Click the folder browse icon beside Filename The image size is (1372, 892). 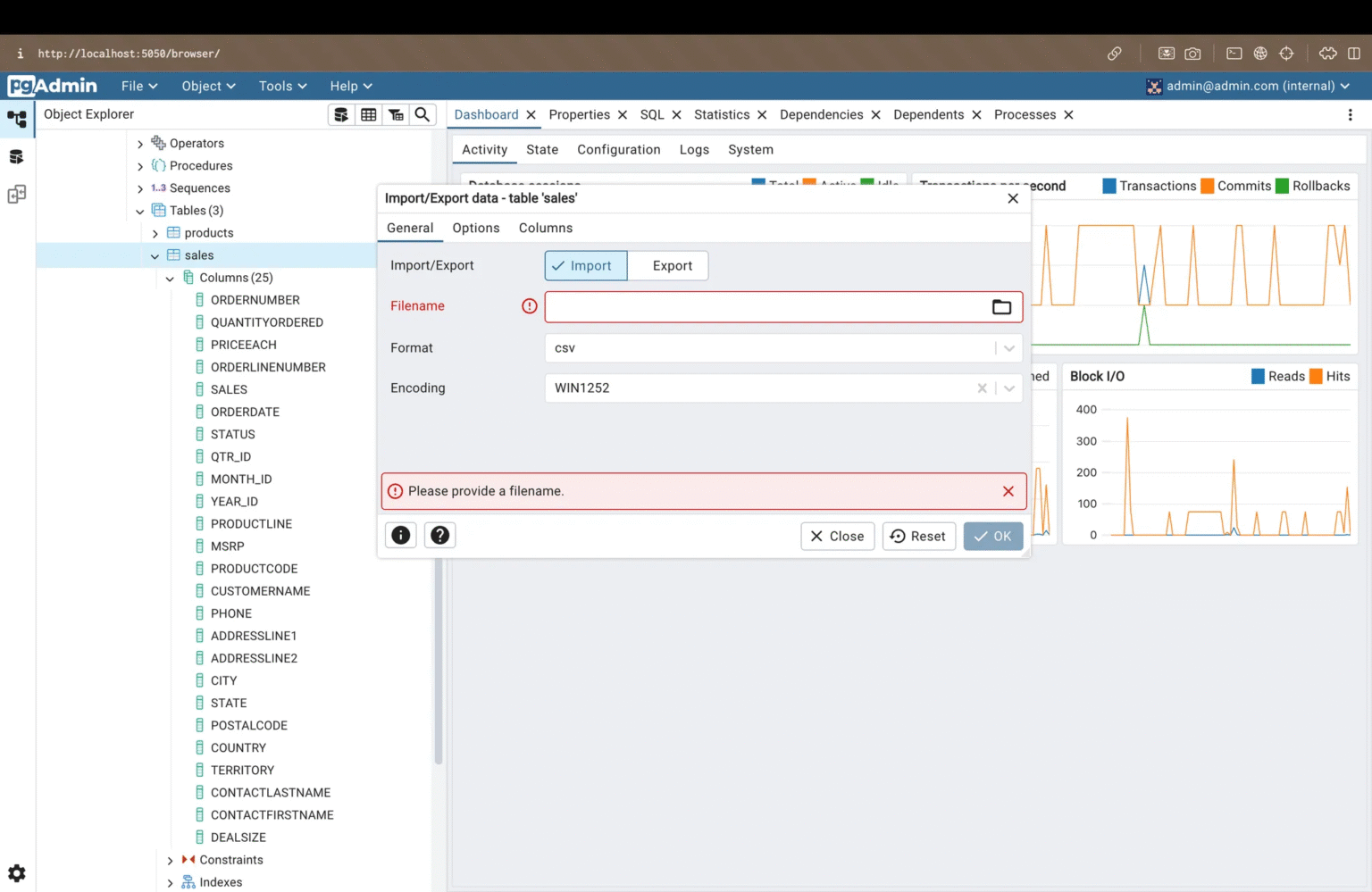pyautogui.click(x=1000, y=306)
